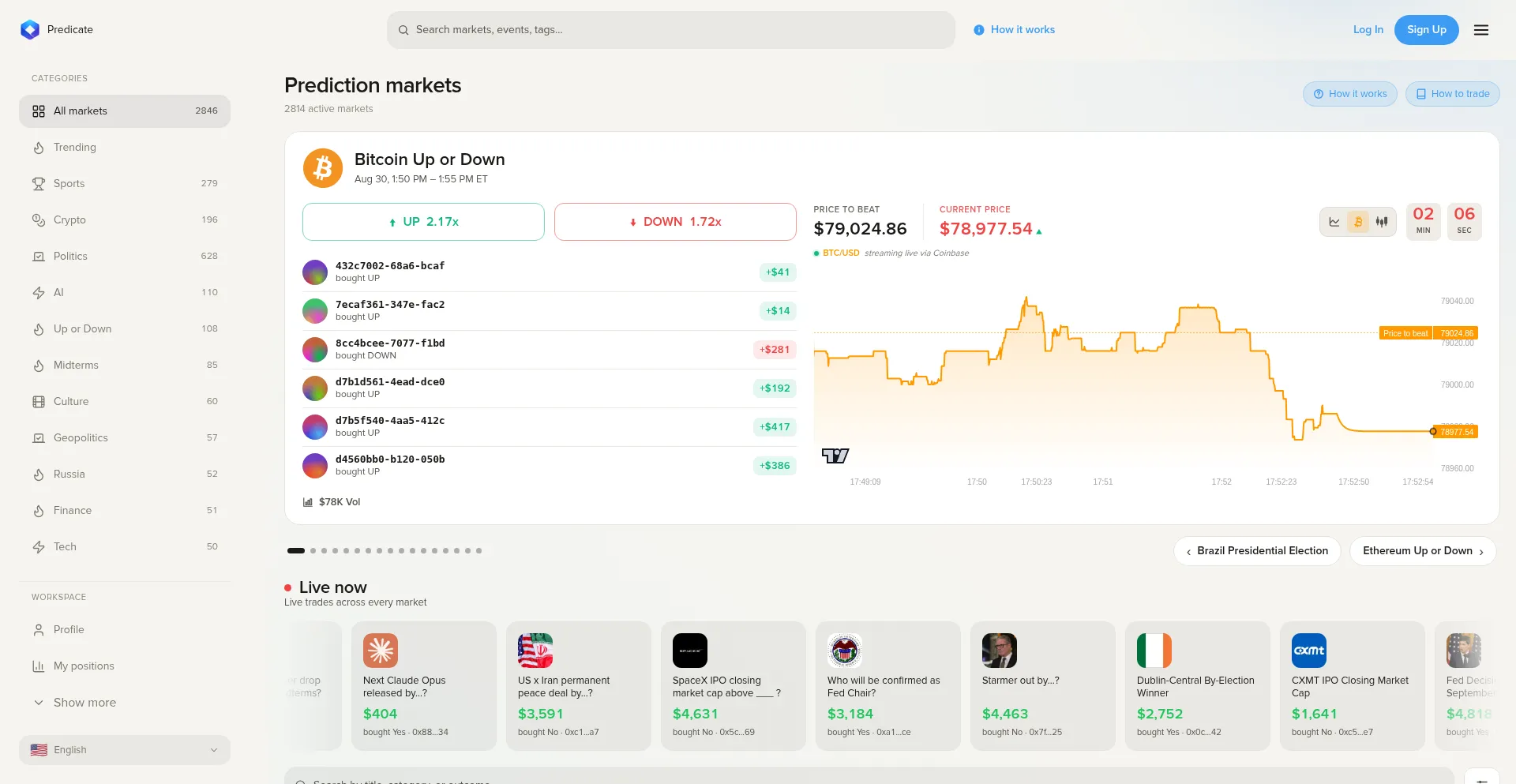The height and width of the screenshot is (784, 1516).
Task: Click the info icon beside How it works
Action: 979,30
